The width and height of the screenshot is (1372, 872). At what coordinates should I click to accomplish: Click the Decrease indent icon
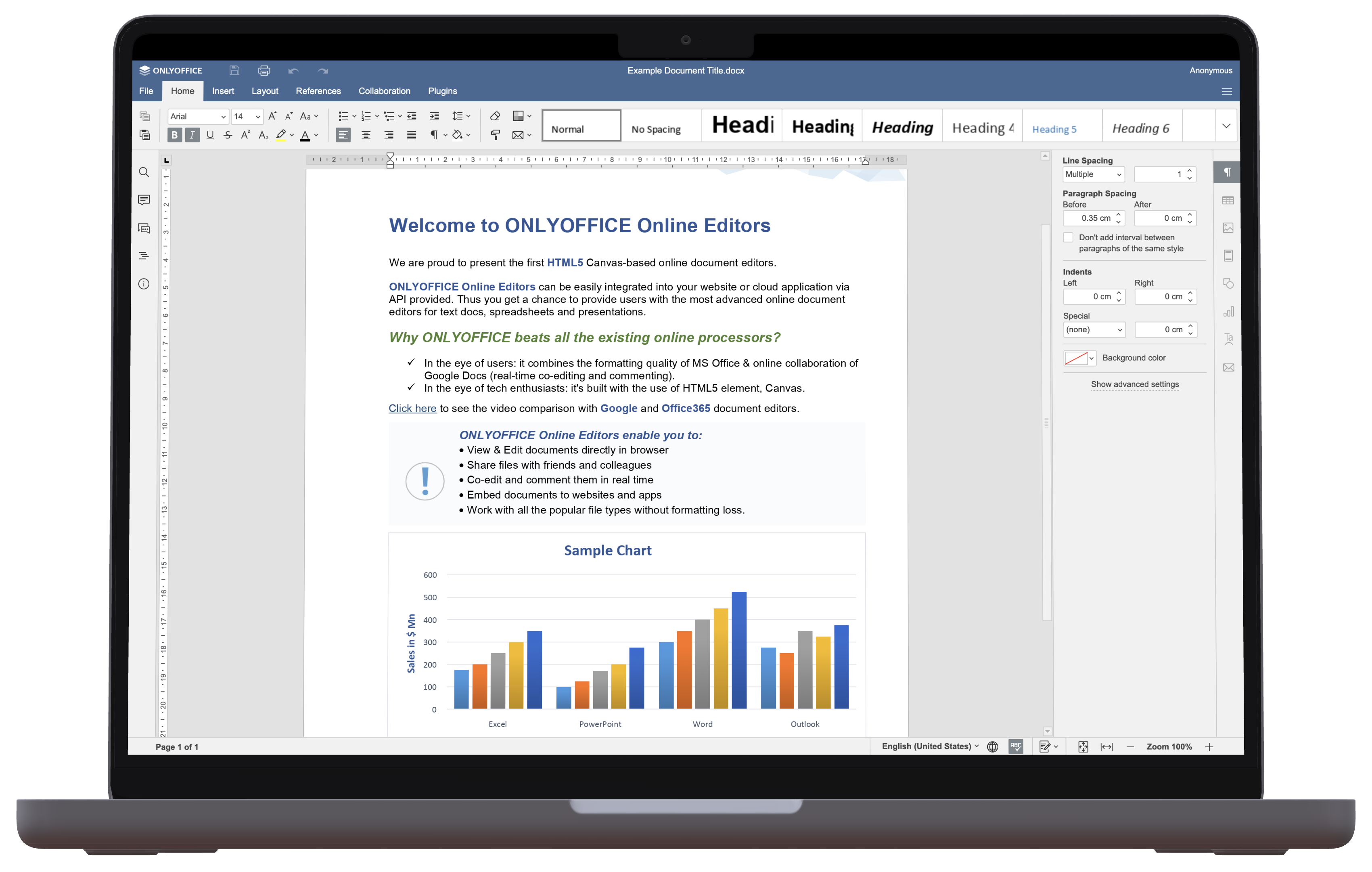[x=411, y=116]
